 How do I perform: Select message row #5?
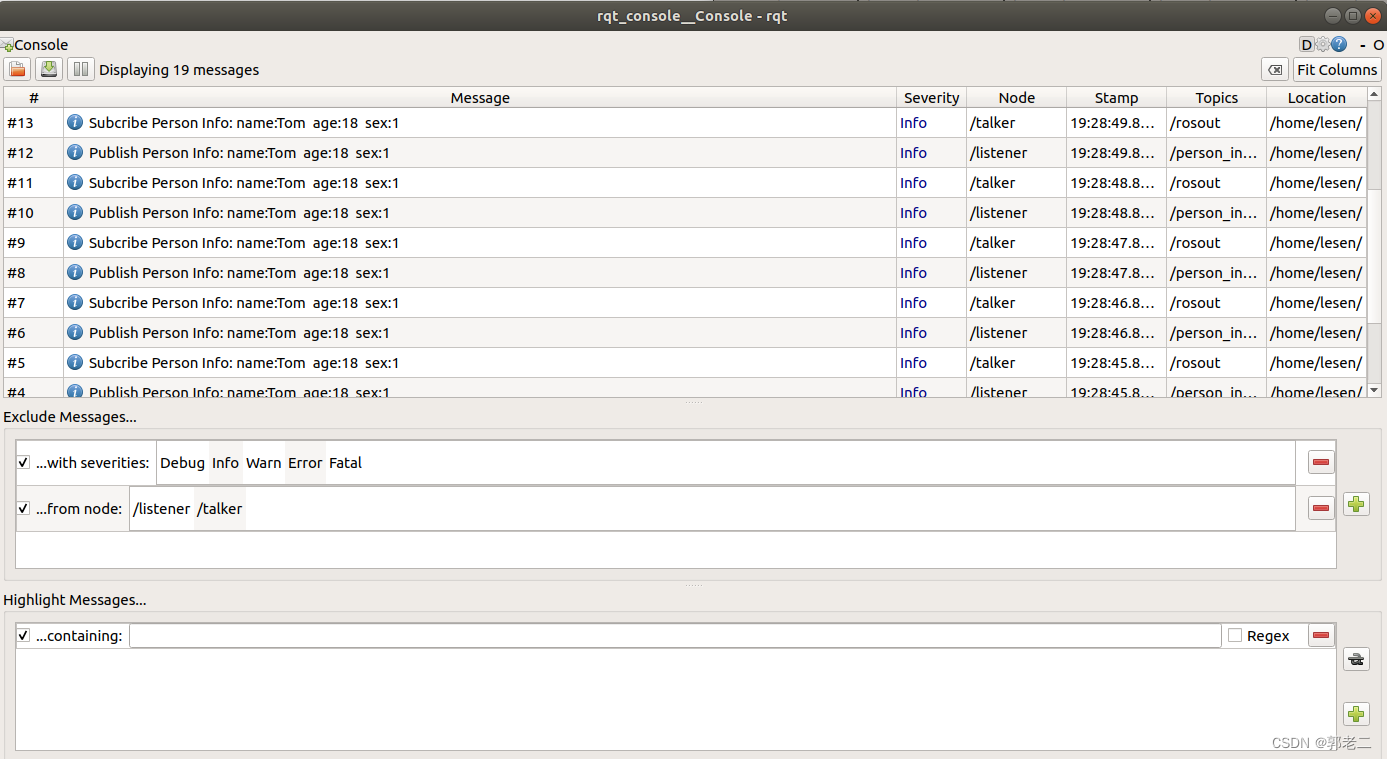pos(685,363)
